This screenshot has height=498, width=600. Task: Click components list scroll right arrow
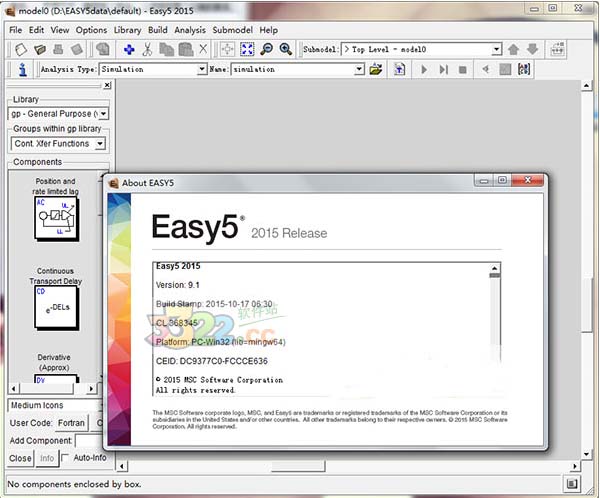click(91, 389)
